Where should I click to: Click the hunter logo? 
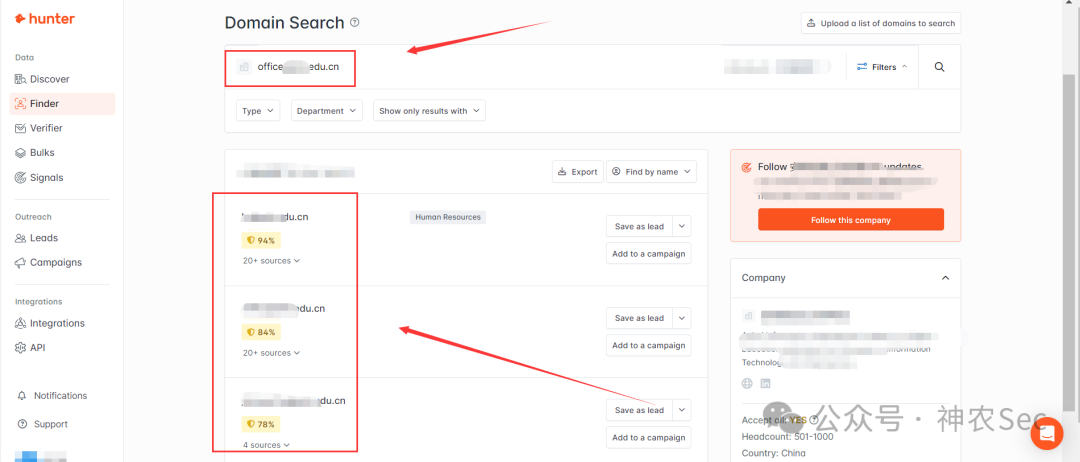(45, 19)
